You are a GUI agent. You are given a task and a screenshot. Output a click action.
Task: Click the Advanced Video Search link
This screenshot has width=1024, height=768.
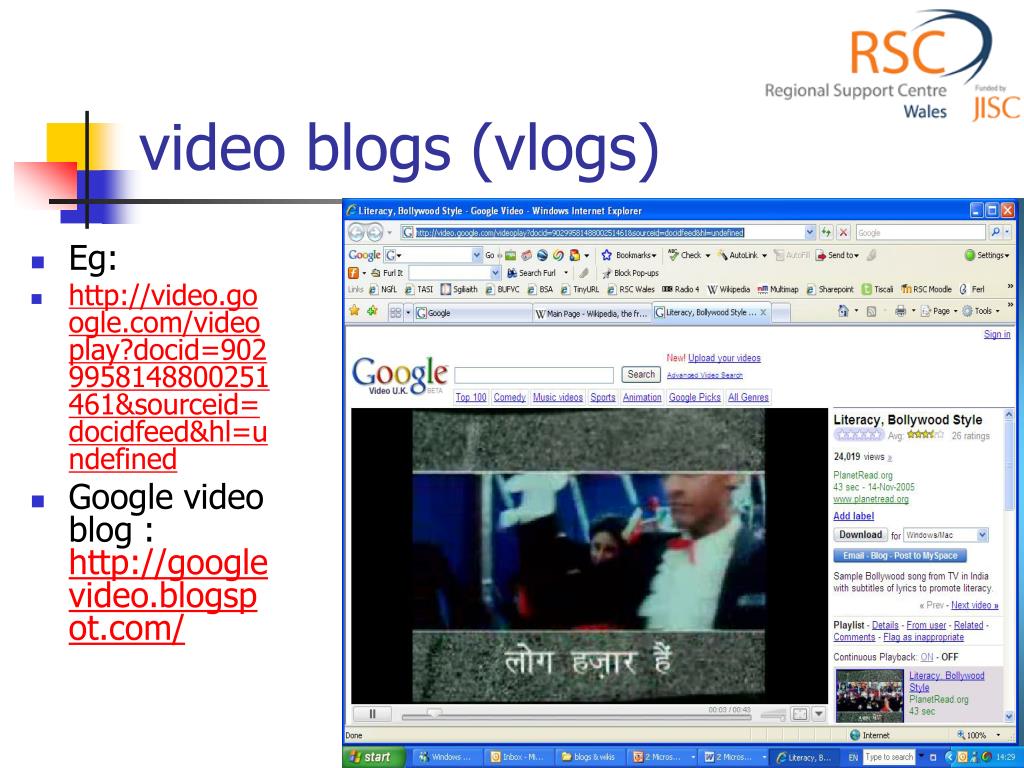[705, 375]
